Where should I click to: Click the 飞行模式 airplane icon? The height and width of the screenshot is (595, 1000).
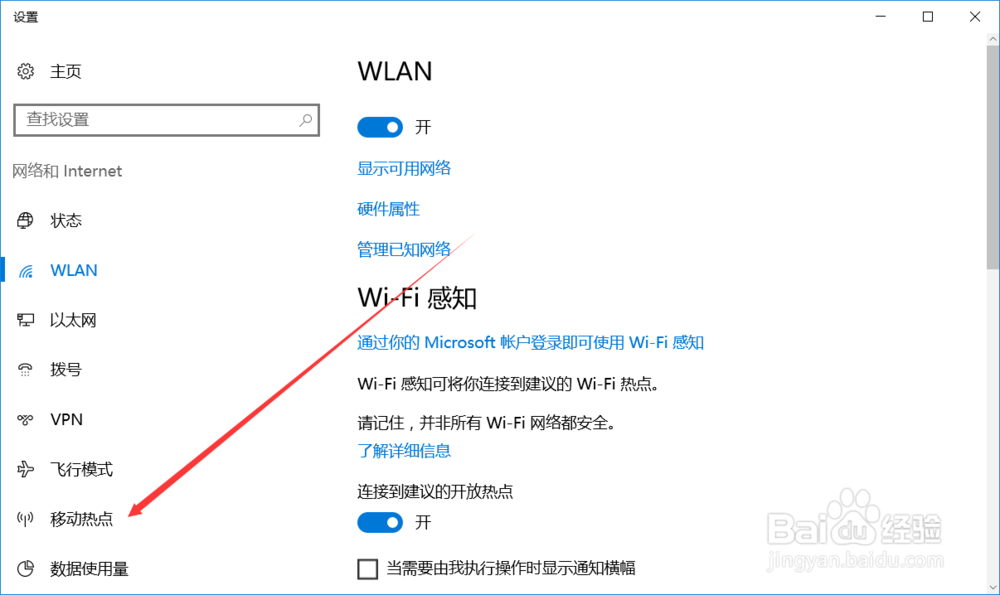click(26, 469)
